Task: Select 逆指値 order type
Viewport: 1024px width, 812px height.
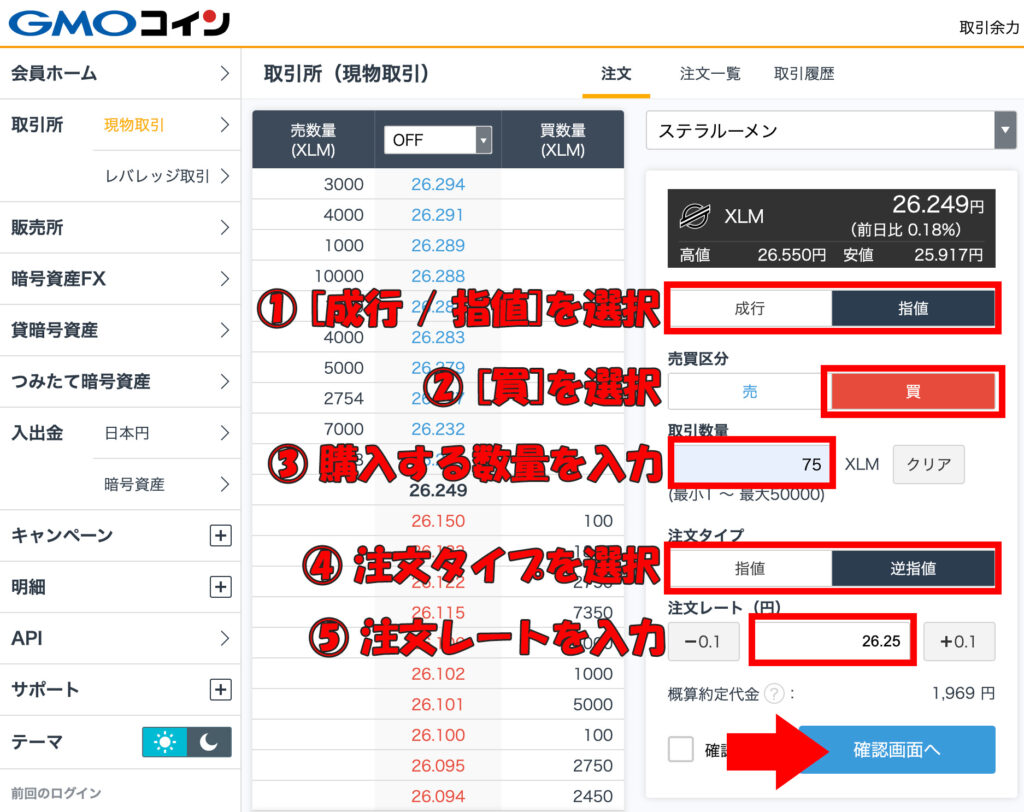Action: pos(913,568)
